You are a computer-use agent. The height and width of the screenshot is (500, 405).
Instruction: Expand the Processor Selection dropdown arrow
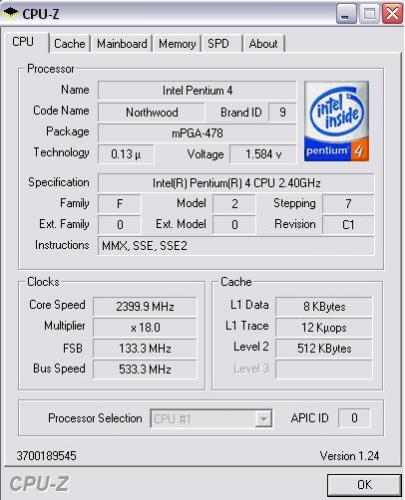pyautogui.click(x=263, y=418)
